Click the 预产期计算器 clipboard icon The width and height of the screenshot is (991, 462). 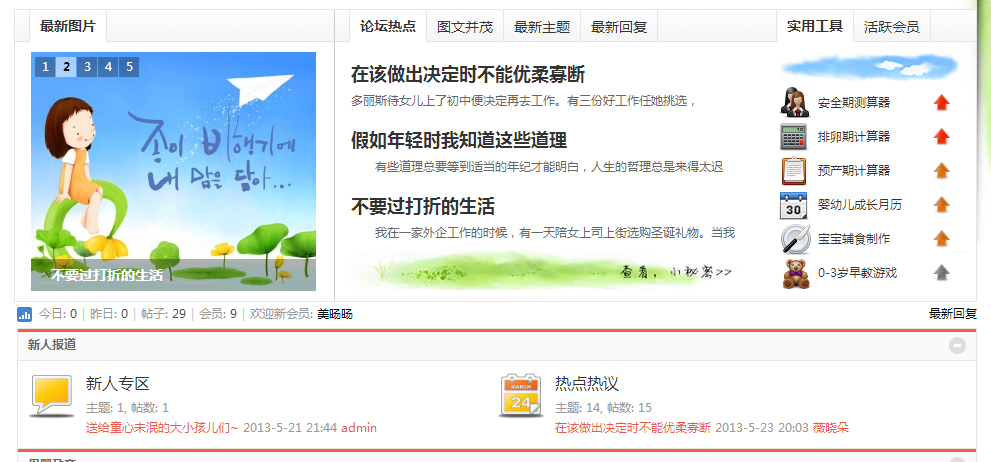point(794,171)
